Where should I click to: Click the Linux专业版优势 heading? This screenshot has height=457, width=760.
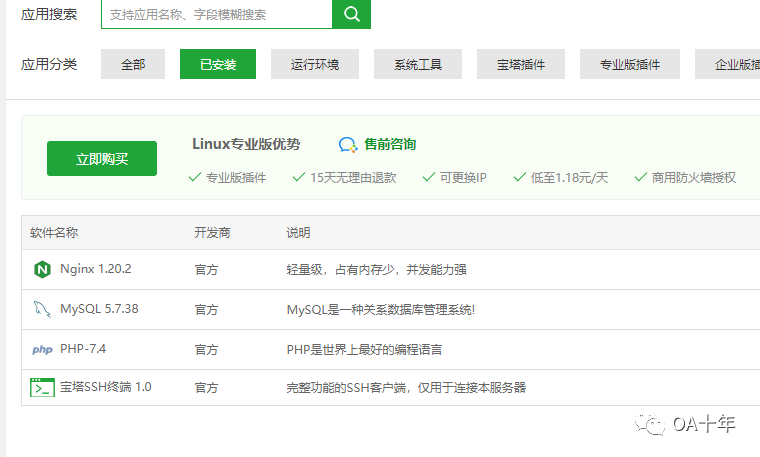(x=246, y=144)
